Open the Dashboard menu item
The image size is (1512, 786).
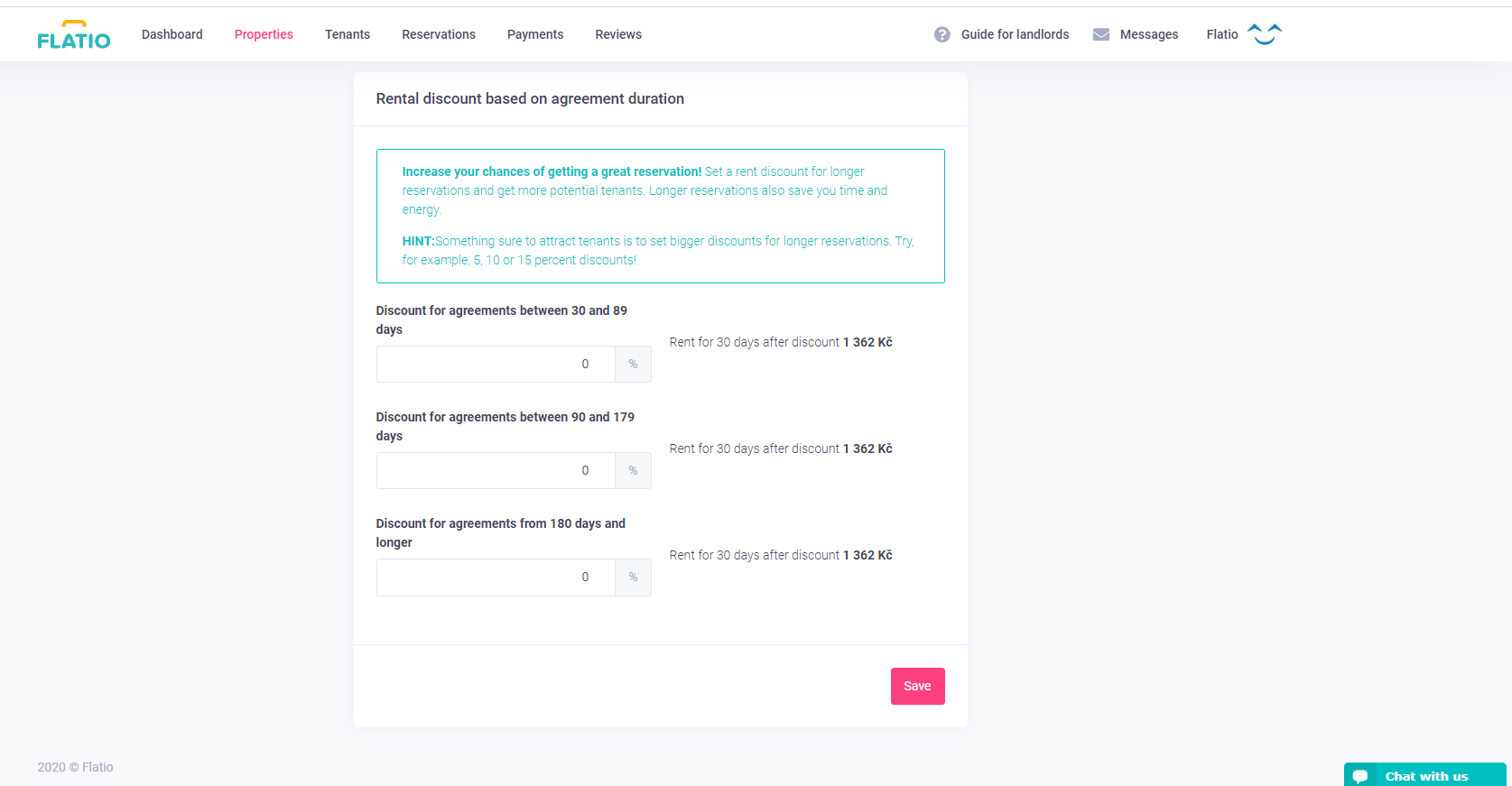point(172,34)
